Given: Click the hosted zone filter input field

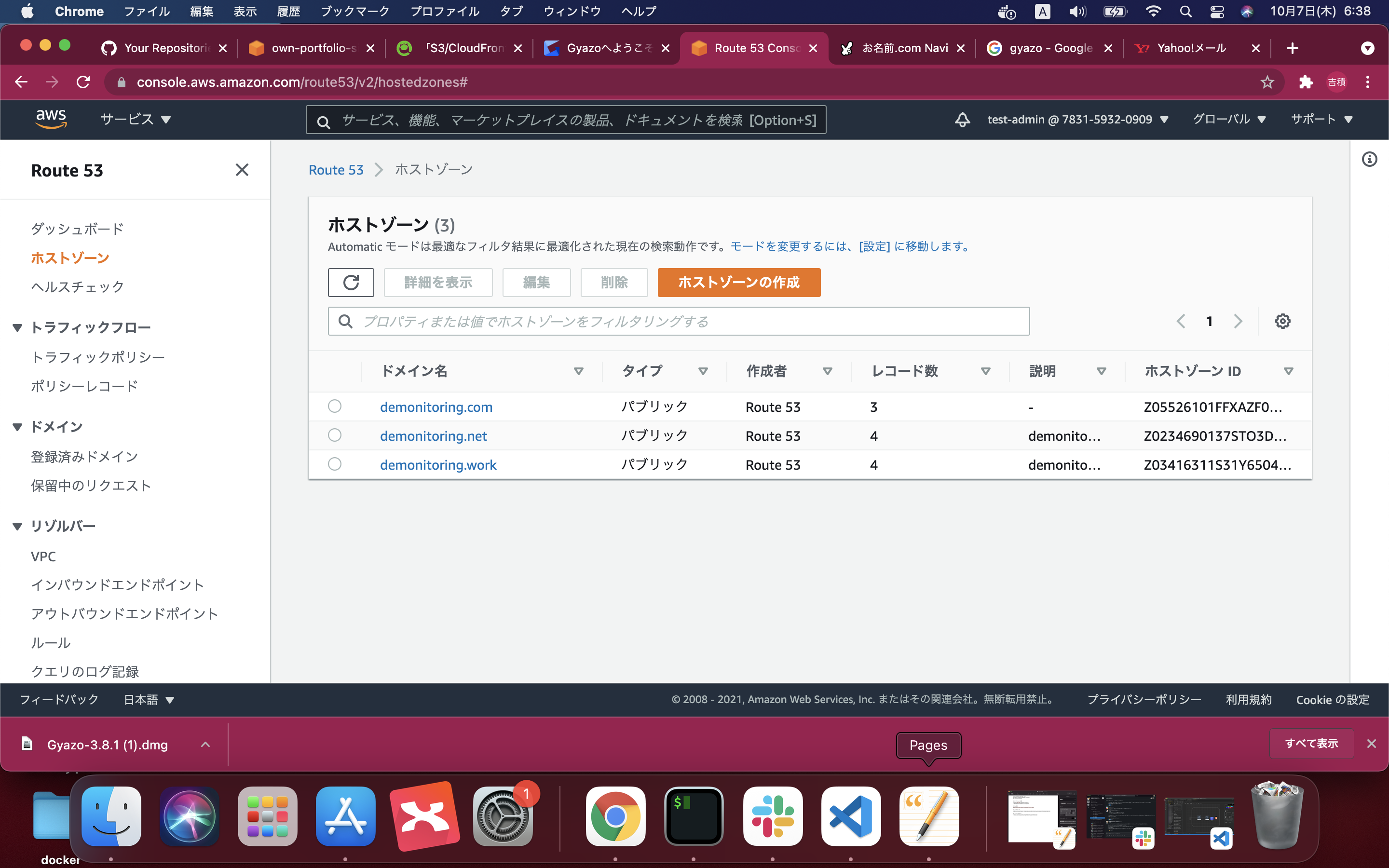Looking at the screenshot, I should (x=677, y=321).
